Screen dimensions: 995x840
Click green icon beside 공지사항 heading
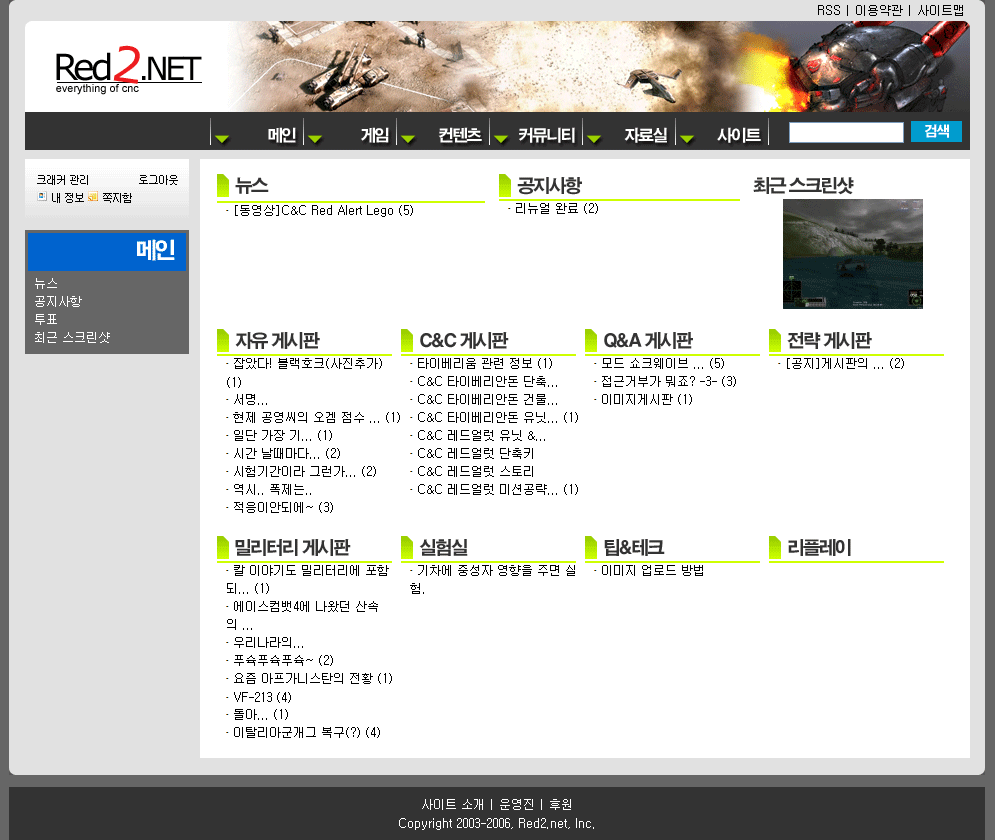(x=505, y=185)
